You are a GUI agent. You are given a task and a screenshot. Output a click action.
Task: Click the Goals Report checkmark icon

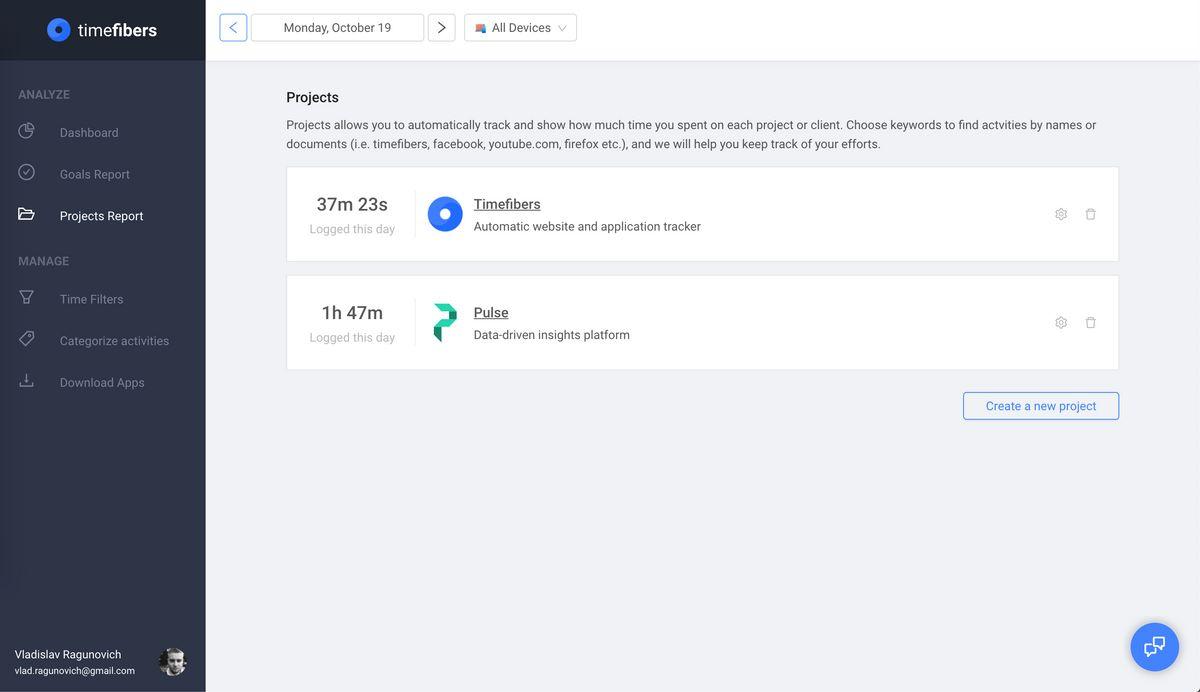click(26, 172)
